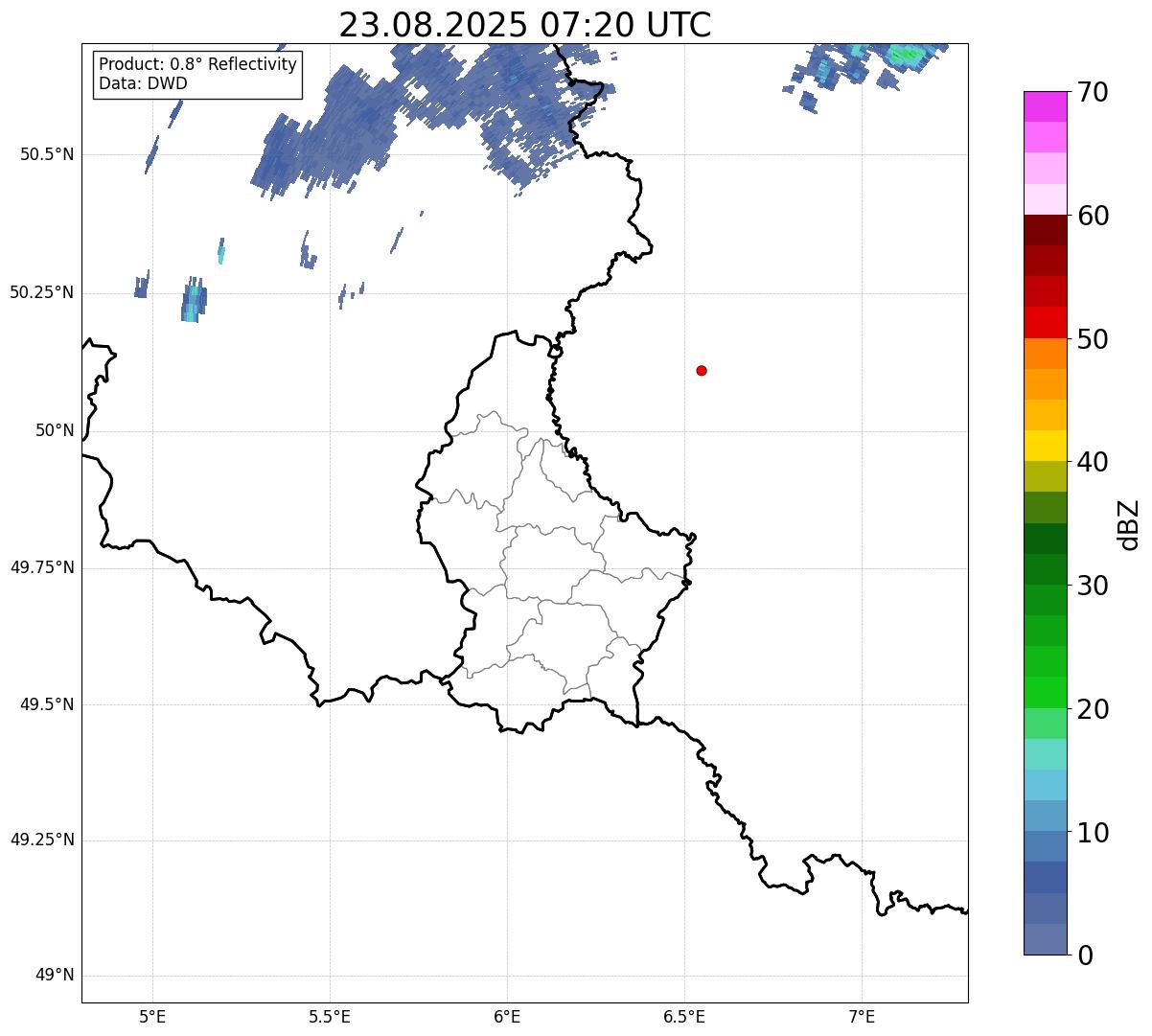Screen dimensions: 1152x1036
Task: Pick the orange swatch just below 50
Action: click(1045, 354)
